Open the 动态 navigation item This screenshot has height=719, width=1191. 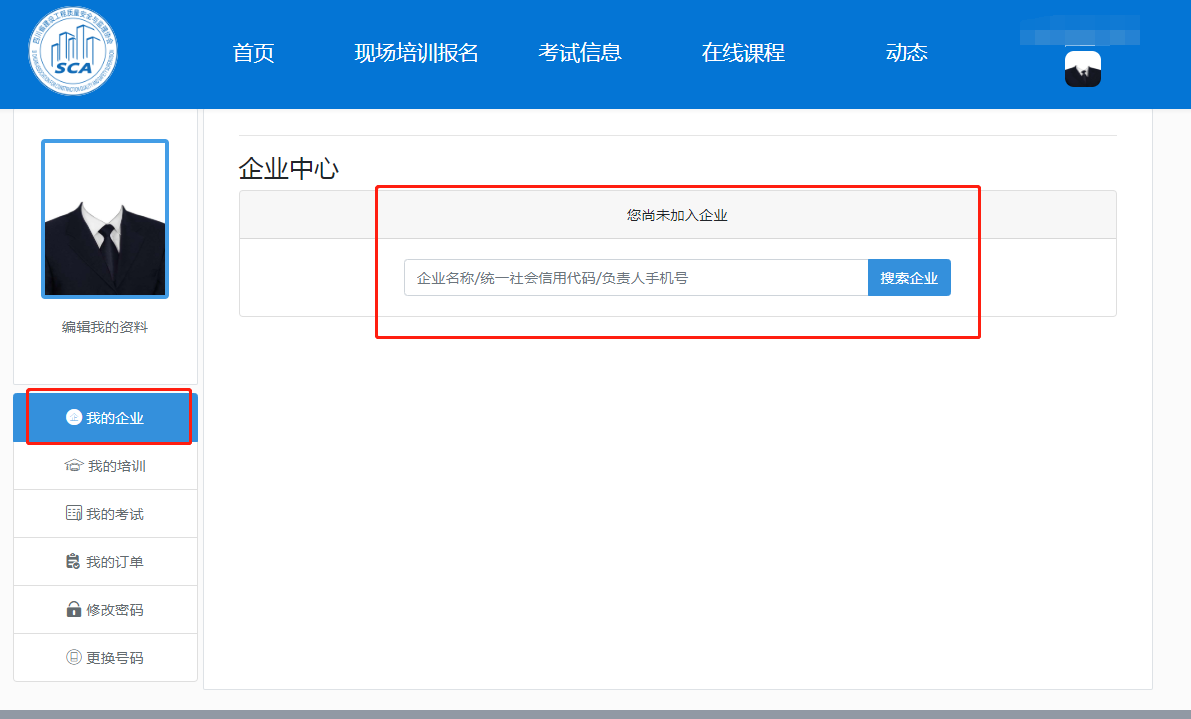point(906,53)
